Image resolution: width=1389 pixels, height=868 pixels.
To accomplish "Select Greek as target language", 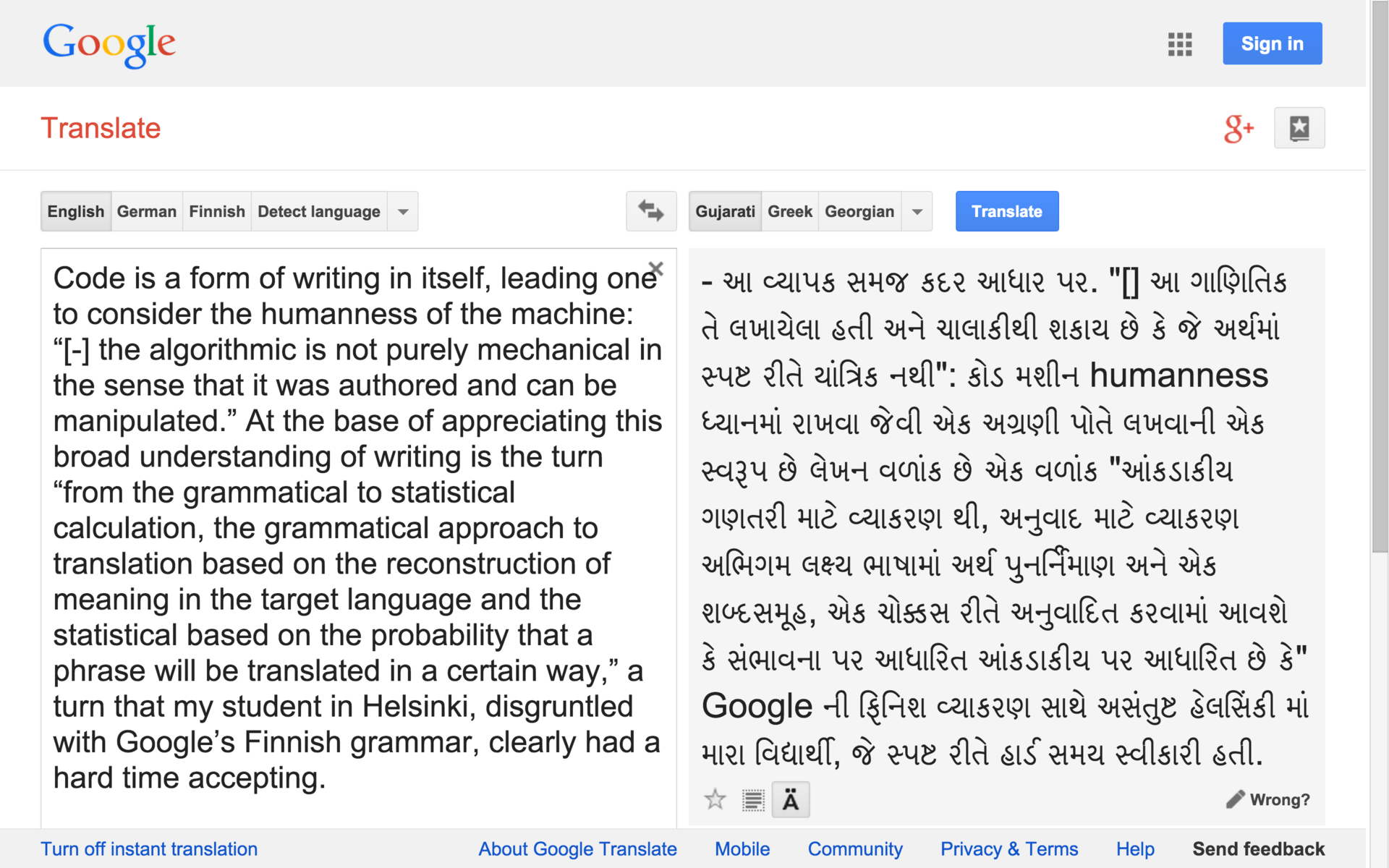I will tap(789, 212).
